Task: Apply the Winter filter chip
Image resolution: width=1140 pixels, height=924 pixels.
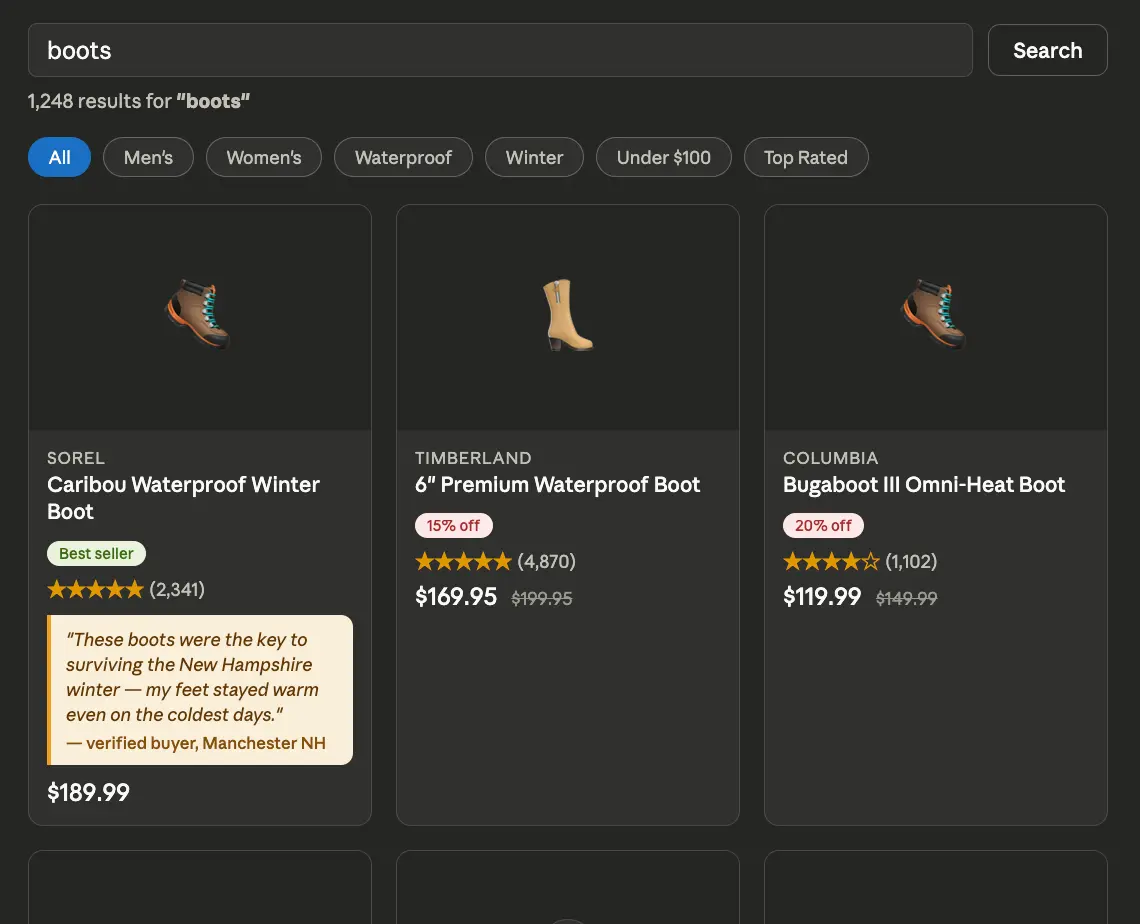Action: point(534,157)
